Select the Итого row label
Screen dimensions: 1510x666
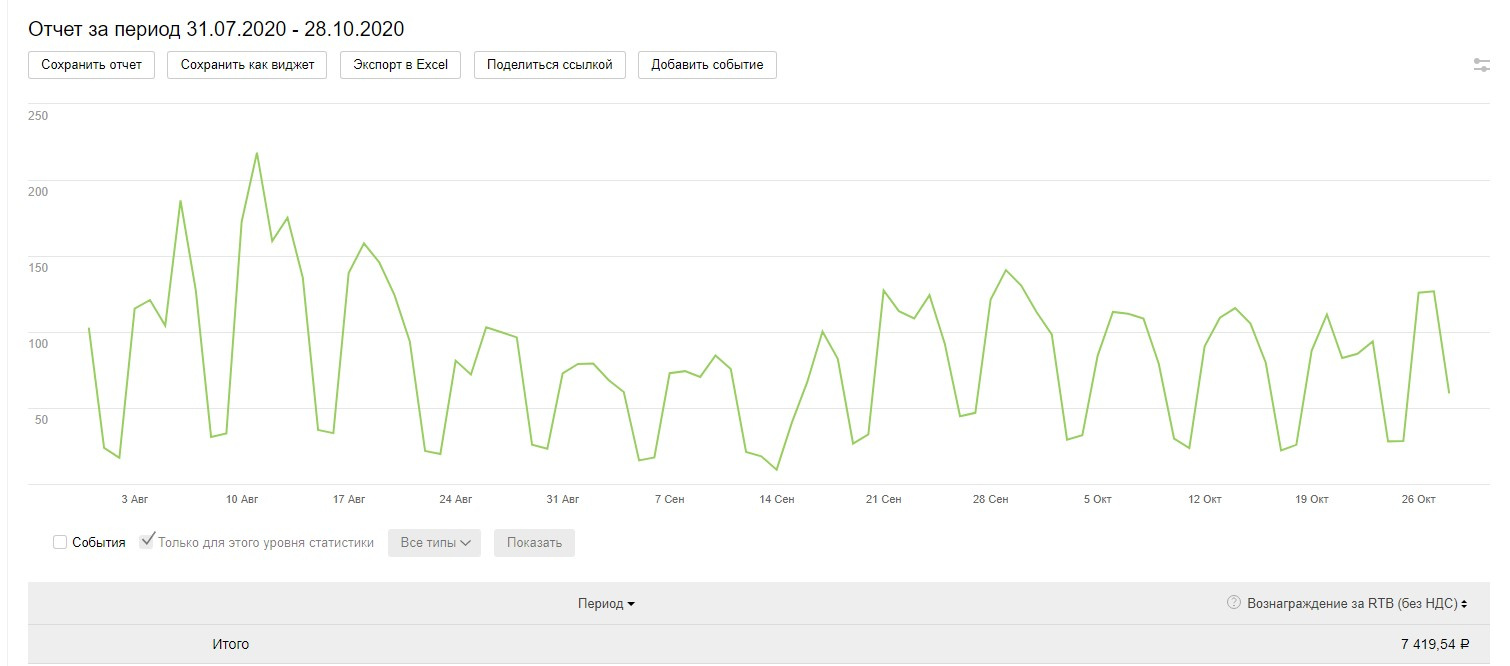tap(230, 644)
